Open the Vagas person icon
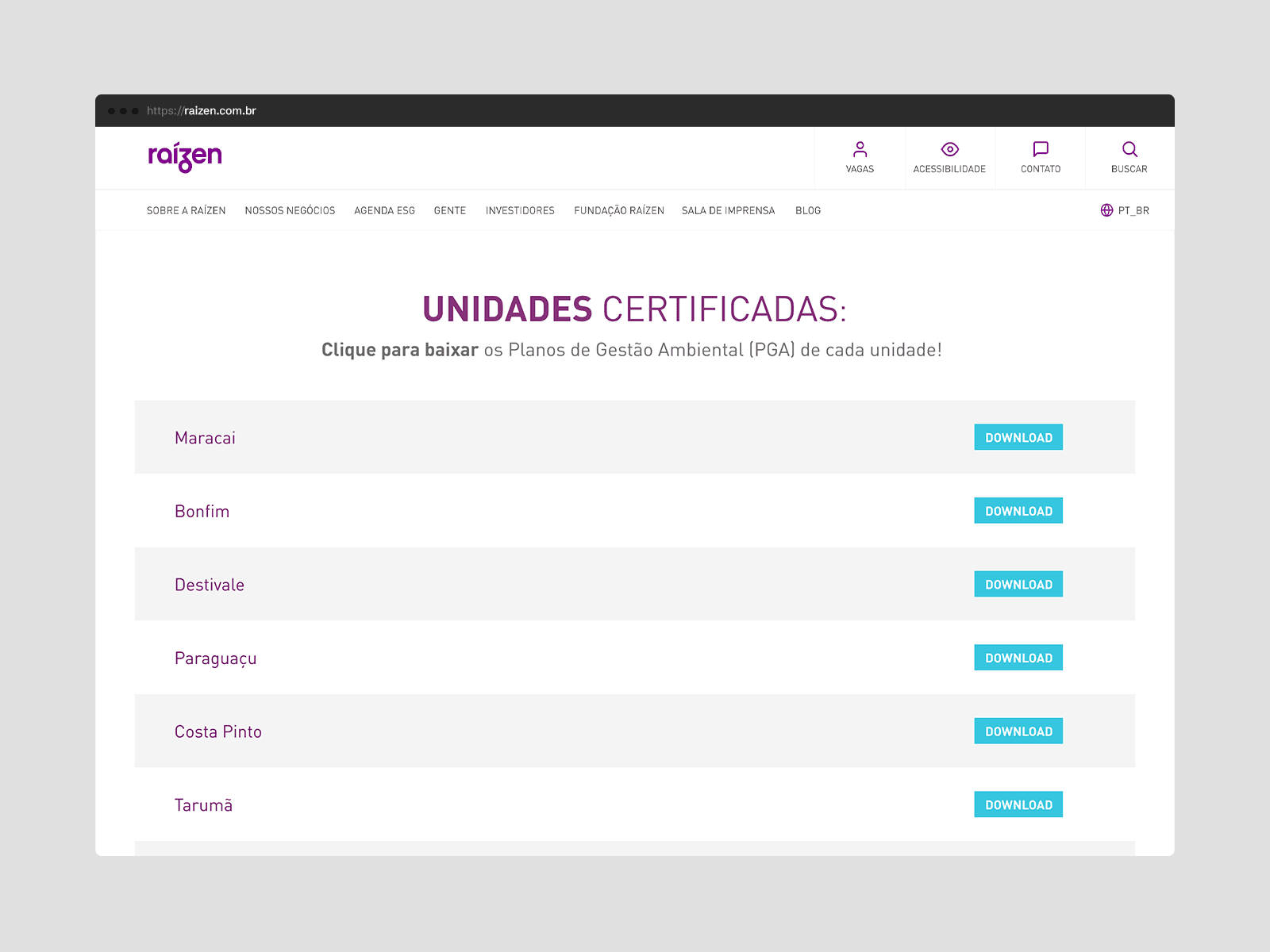Image resolution: width=1270 pixels, height=952 pixels. (860, 150)
